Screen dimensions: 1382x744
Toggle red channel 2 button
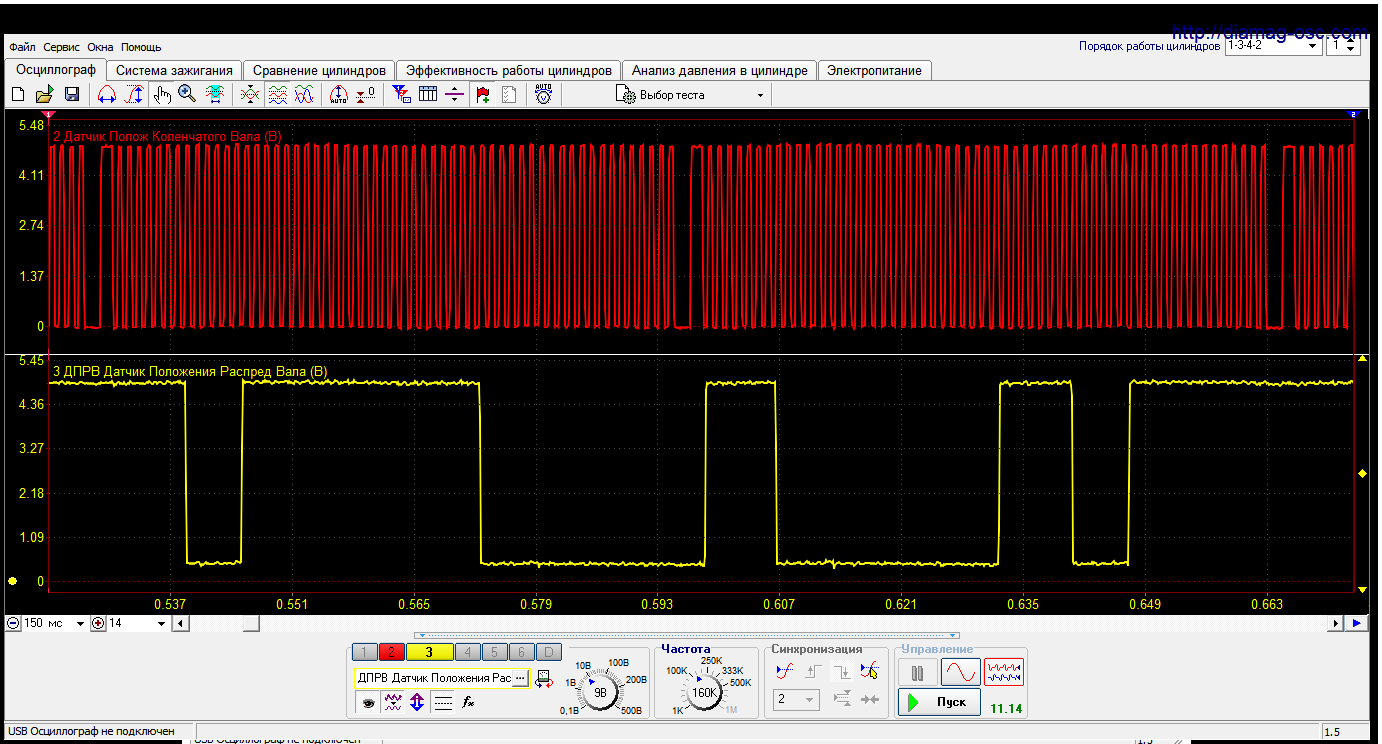pyautogui.click(x=391, y=652)
